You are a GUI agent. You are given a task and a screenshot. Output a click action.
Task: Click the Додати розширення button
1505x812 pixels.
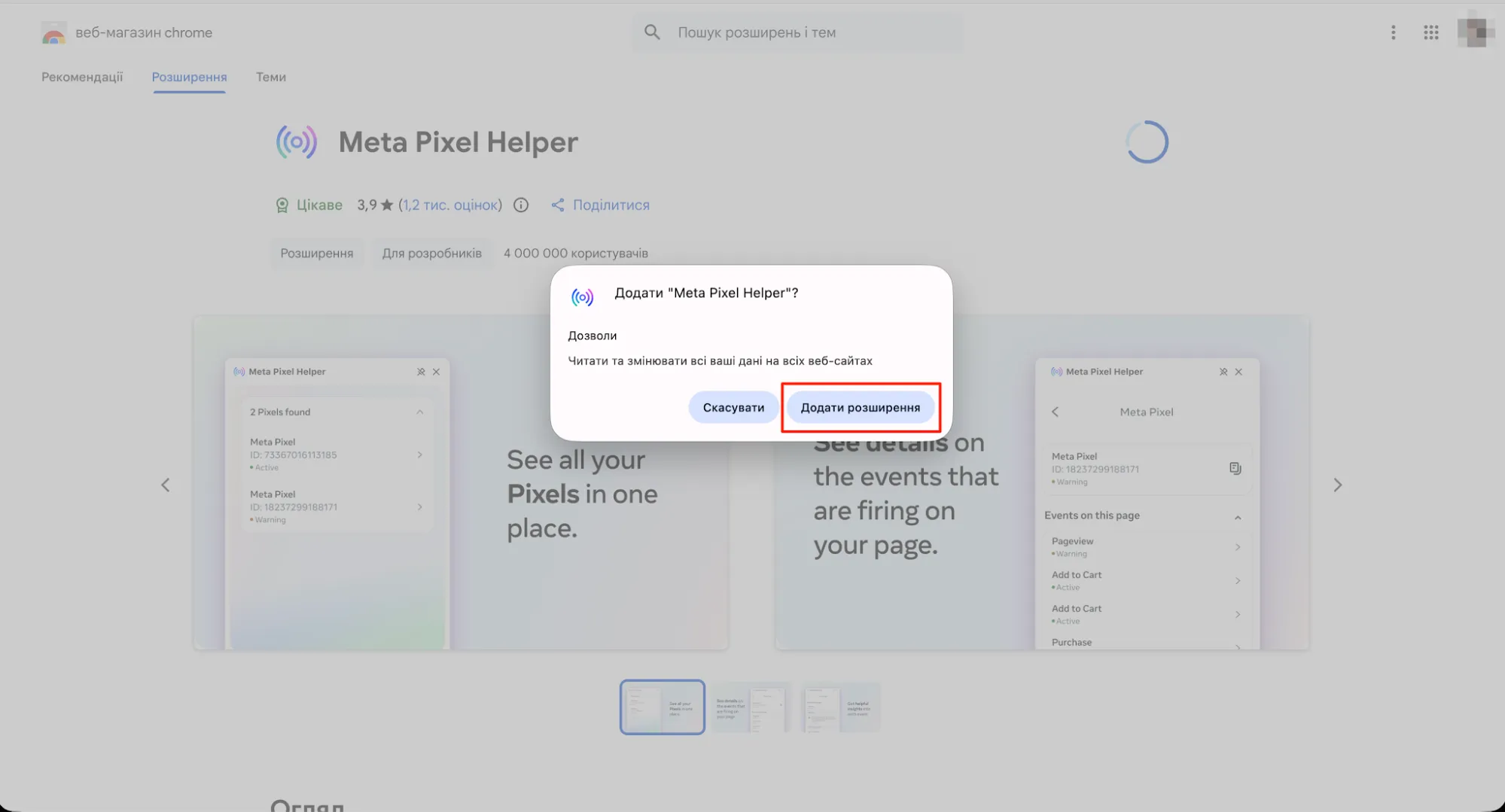(x=860, y=407)
